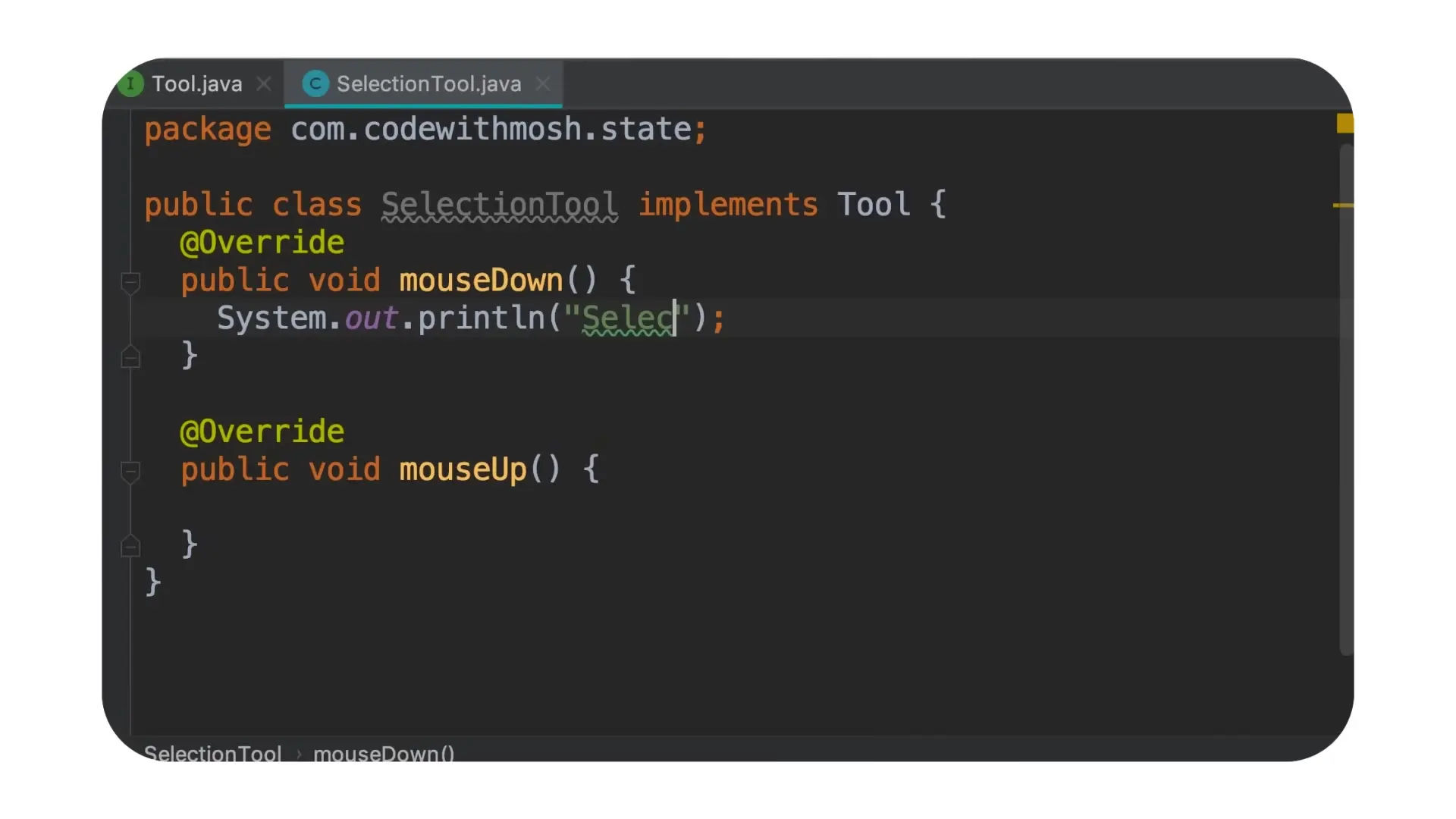Click the warning stripe mark in scrollbar

pyautogui.click(x=1343, y=205)
